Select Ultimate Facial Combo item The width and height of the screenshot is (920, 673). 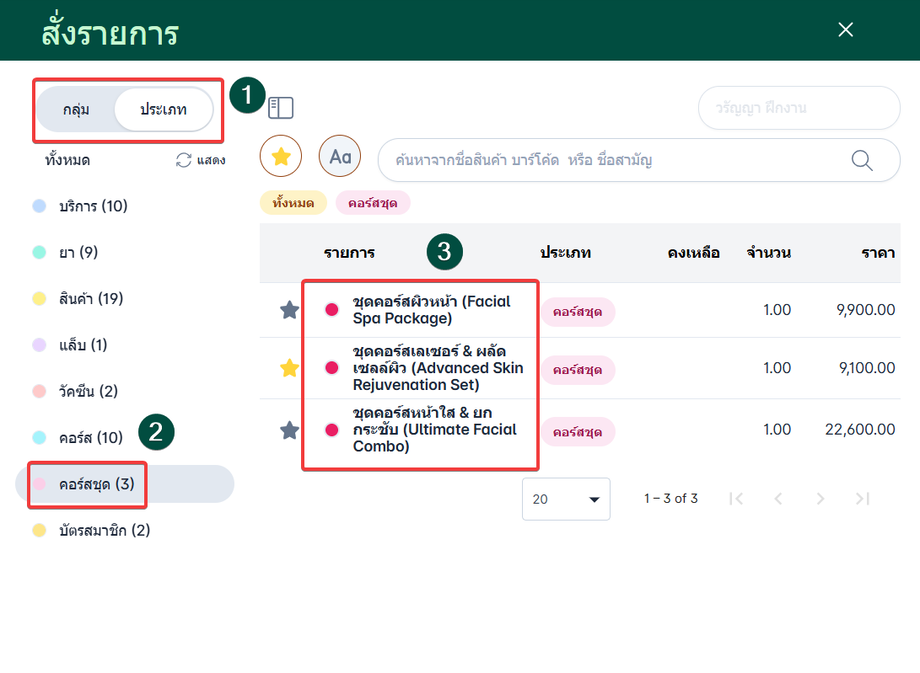click(434, 429)
